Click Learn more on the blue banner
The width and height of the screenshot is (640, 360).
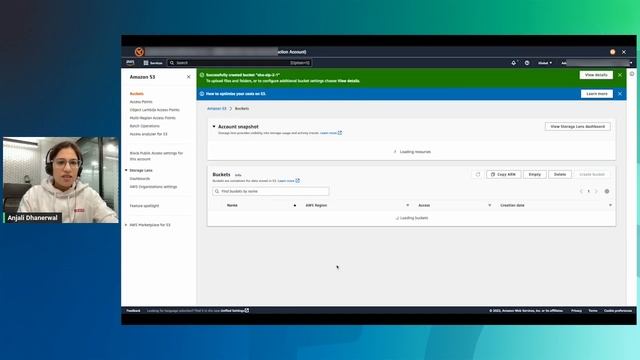pos(597,94)
